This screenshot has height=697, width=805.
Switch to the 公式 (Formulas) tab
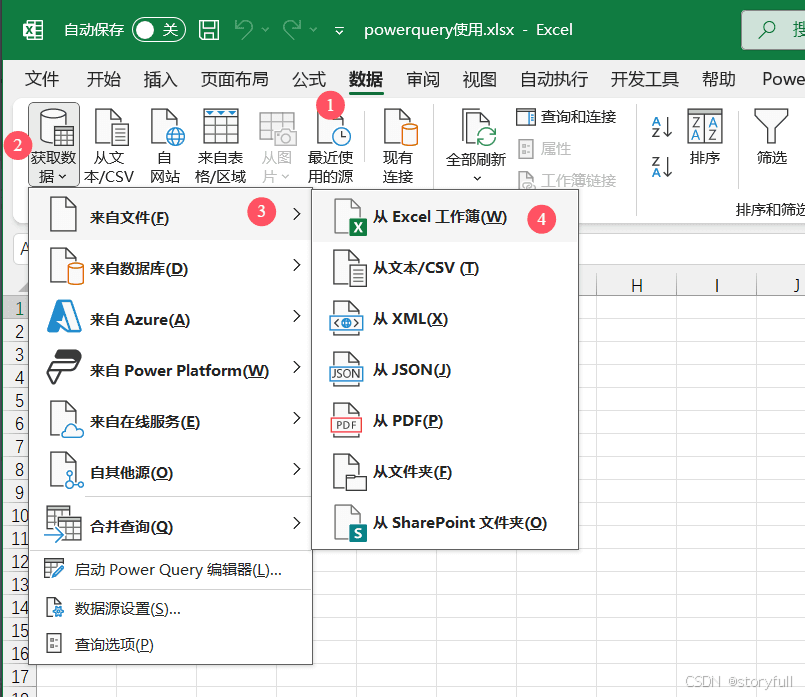click(x=309, y=79)
